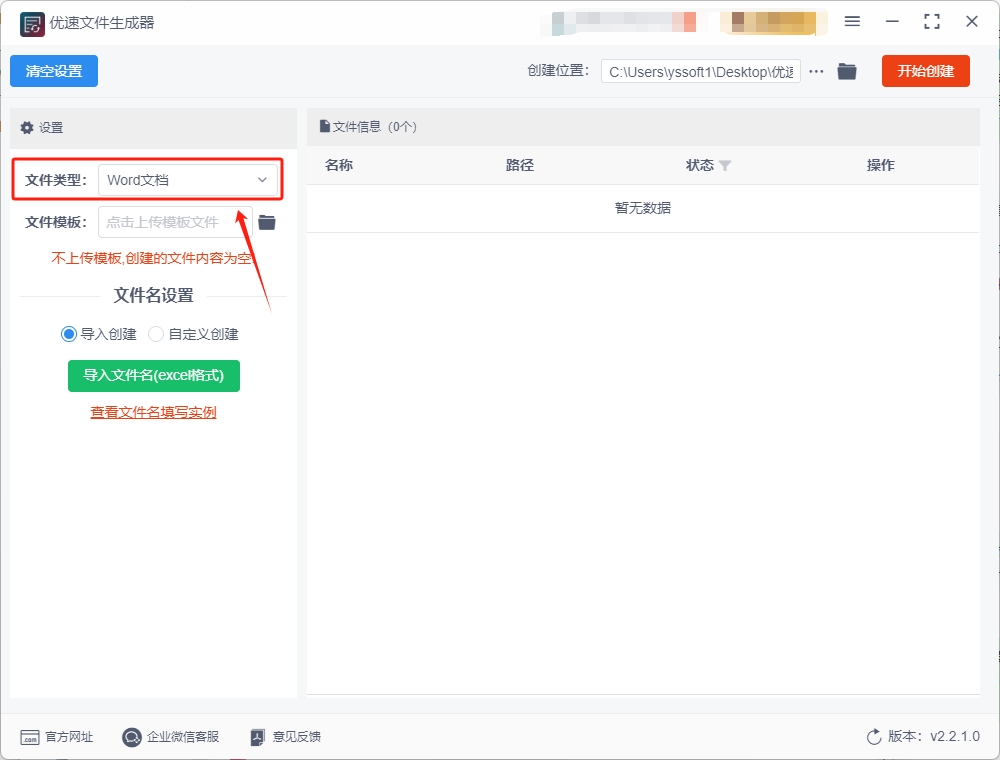Click the 清空设置 button

(54, 71)
